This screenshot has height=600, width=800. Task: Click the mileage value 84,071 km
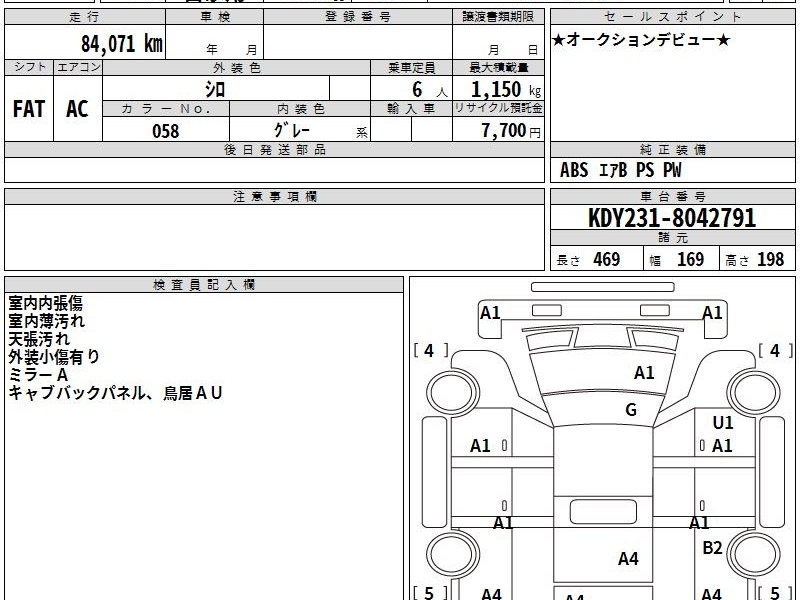pos(121,43)
